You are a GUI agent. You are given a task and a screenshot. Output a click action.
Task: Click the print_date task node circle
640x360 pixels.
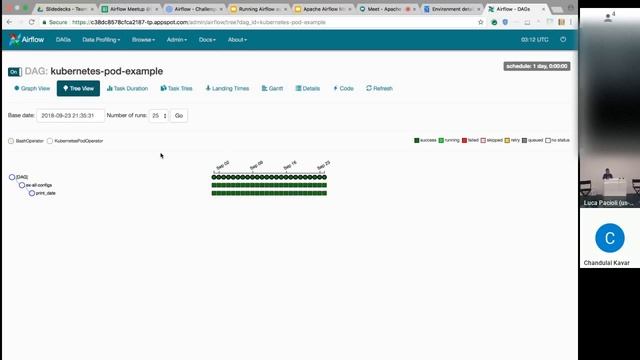(x=32, y=193)
